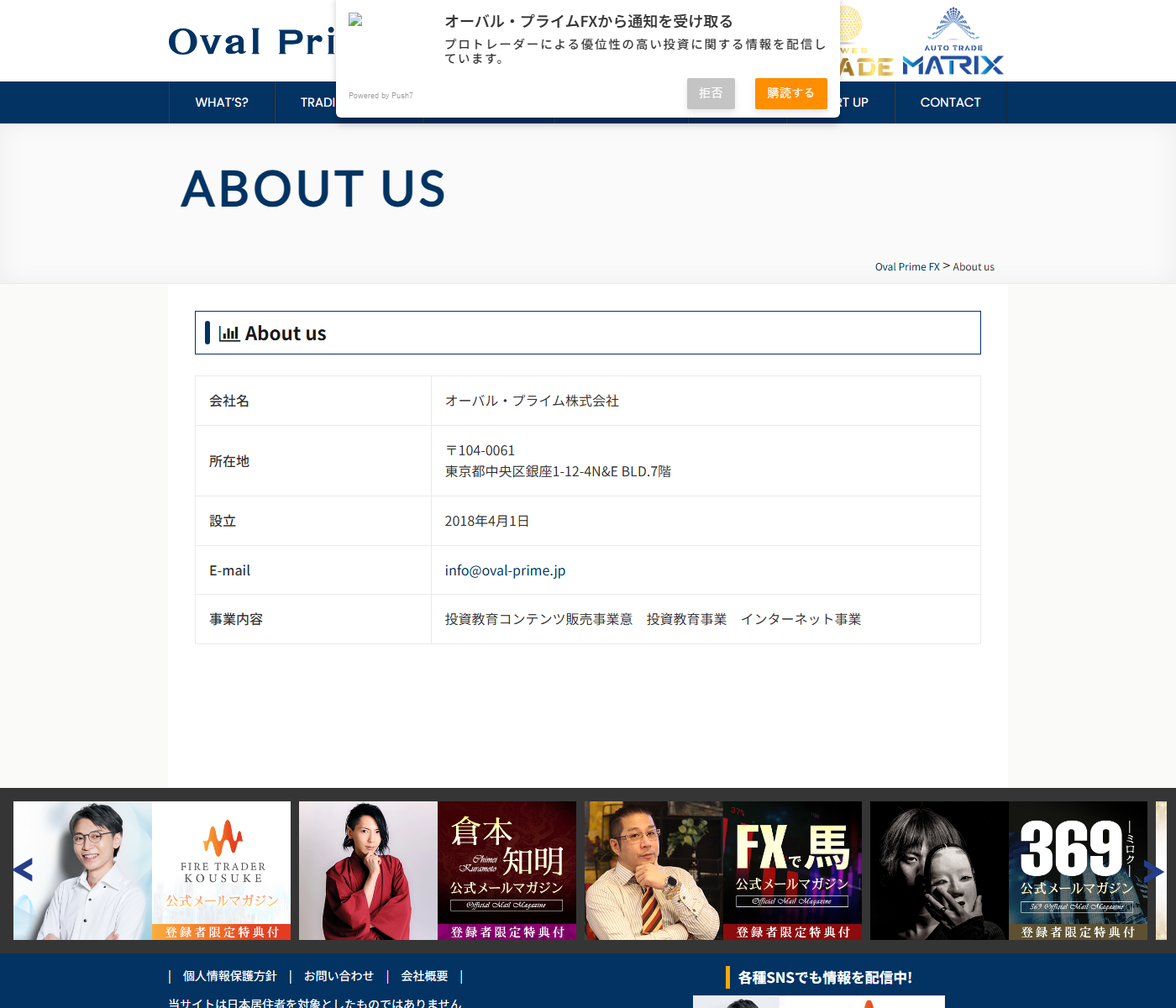Click the previous carousel arrow

24,870
